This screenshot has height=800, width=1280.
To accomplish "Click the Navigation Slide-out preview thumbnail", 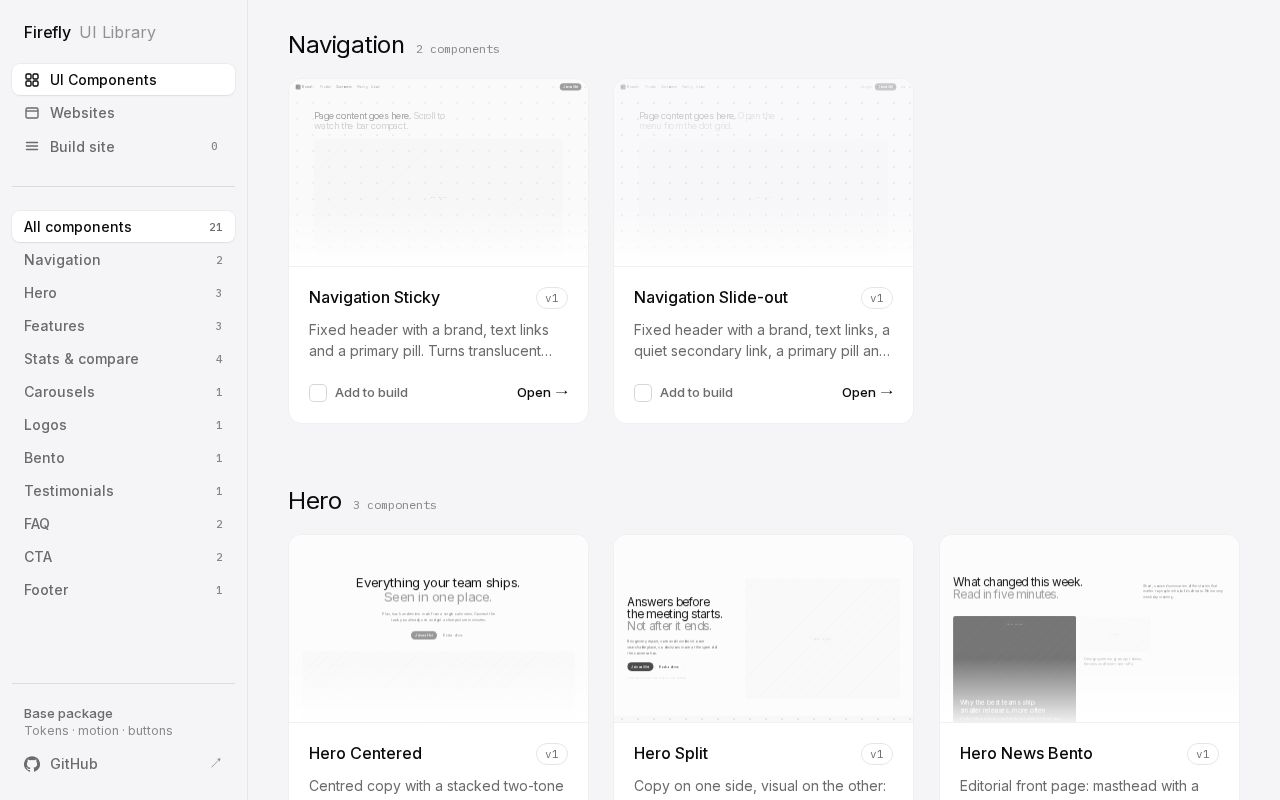I will coord(763,173).
